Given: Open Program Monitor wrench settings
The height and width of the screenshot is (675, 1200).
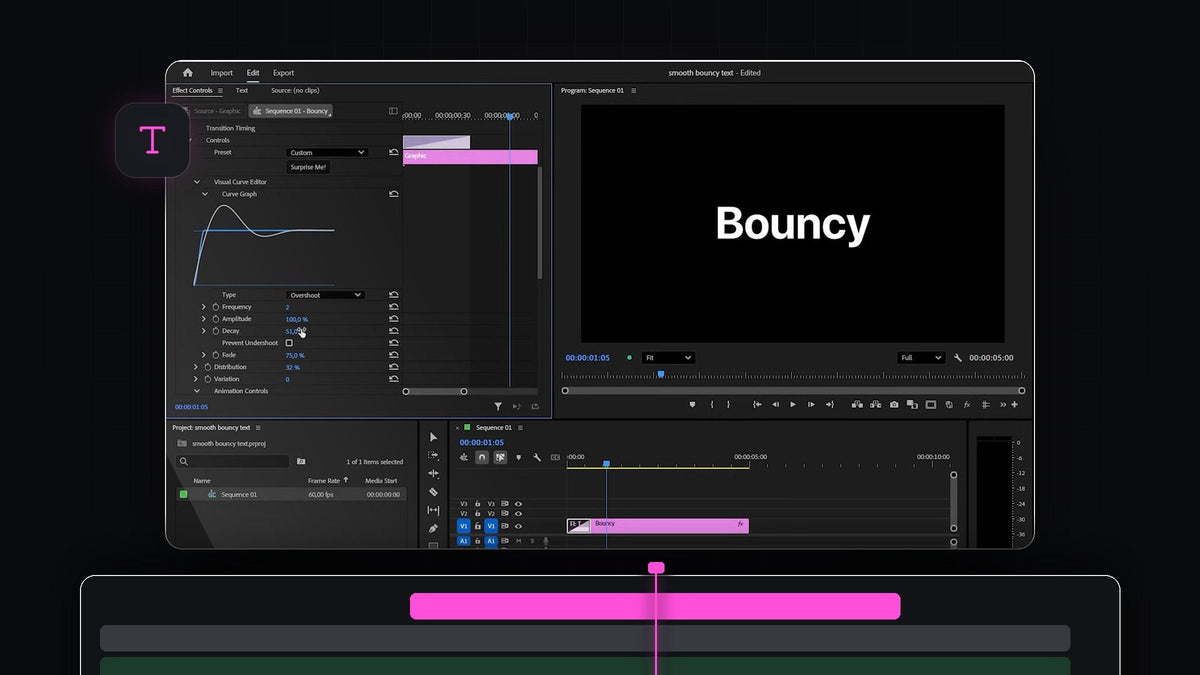Looking at the screenshot, I should point(958,358).
